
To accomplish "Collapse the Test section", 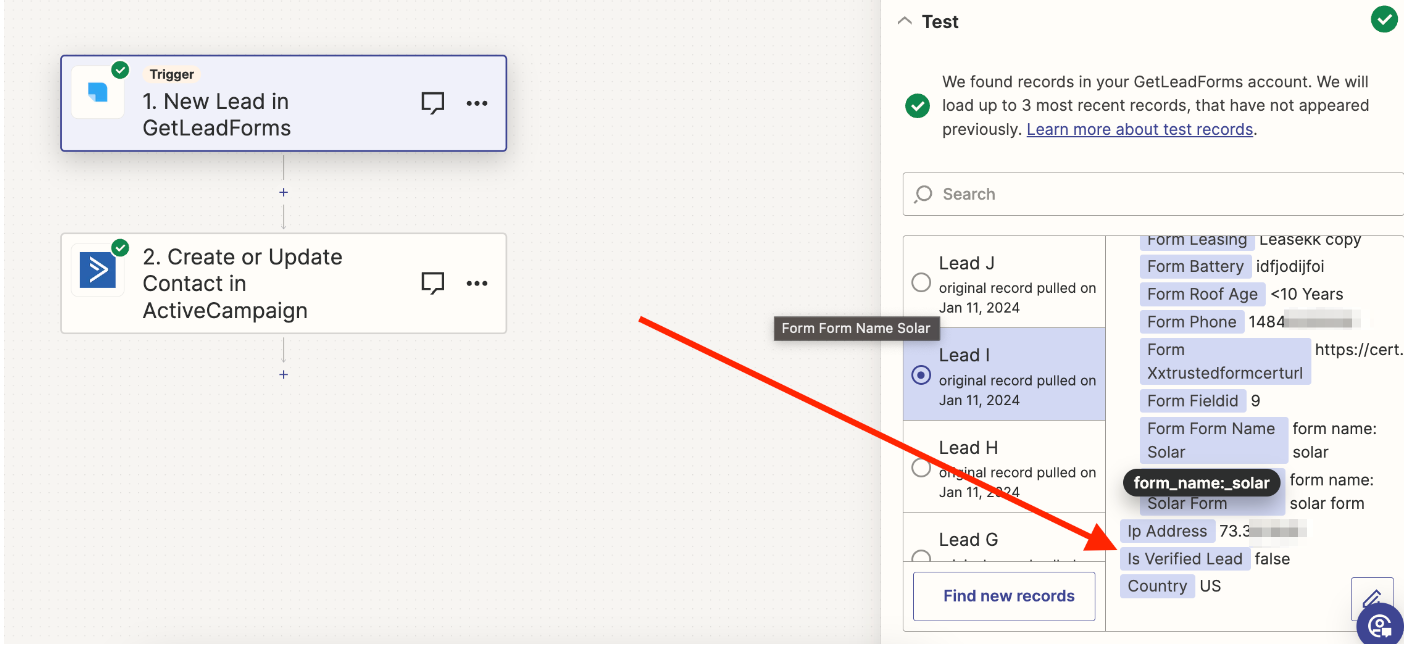I will (x=905, y=19).
